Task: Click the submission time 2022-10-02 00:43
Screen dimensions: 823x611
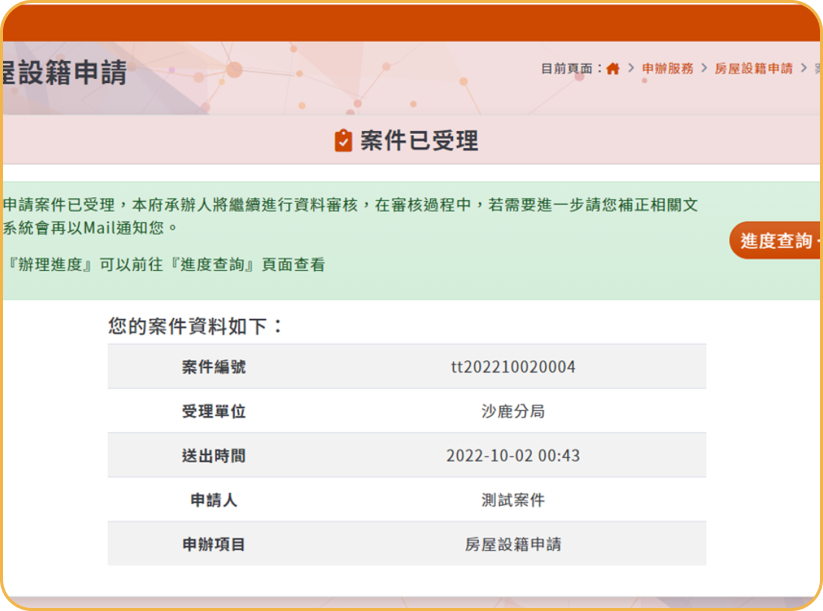Action: [512, 456]
